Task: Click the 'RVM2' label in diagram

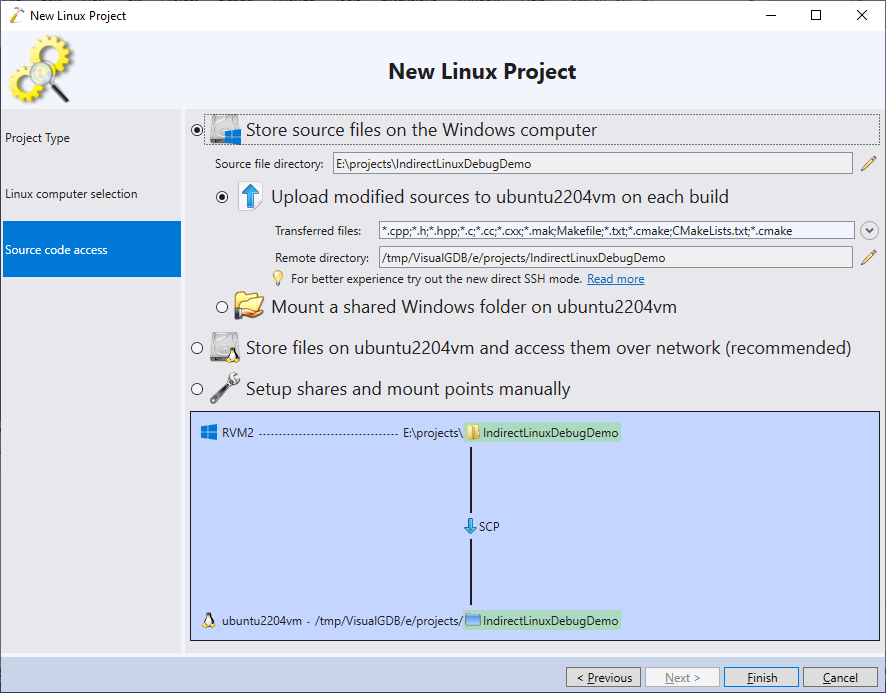Action: (237, 433)
